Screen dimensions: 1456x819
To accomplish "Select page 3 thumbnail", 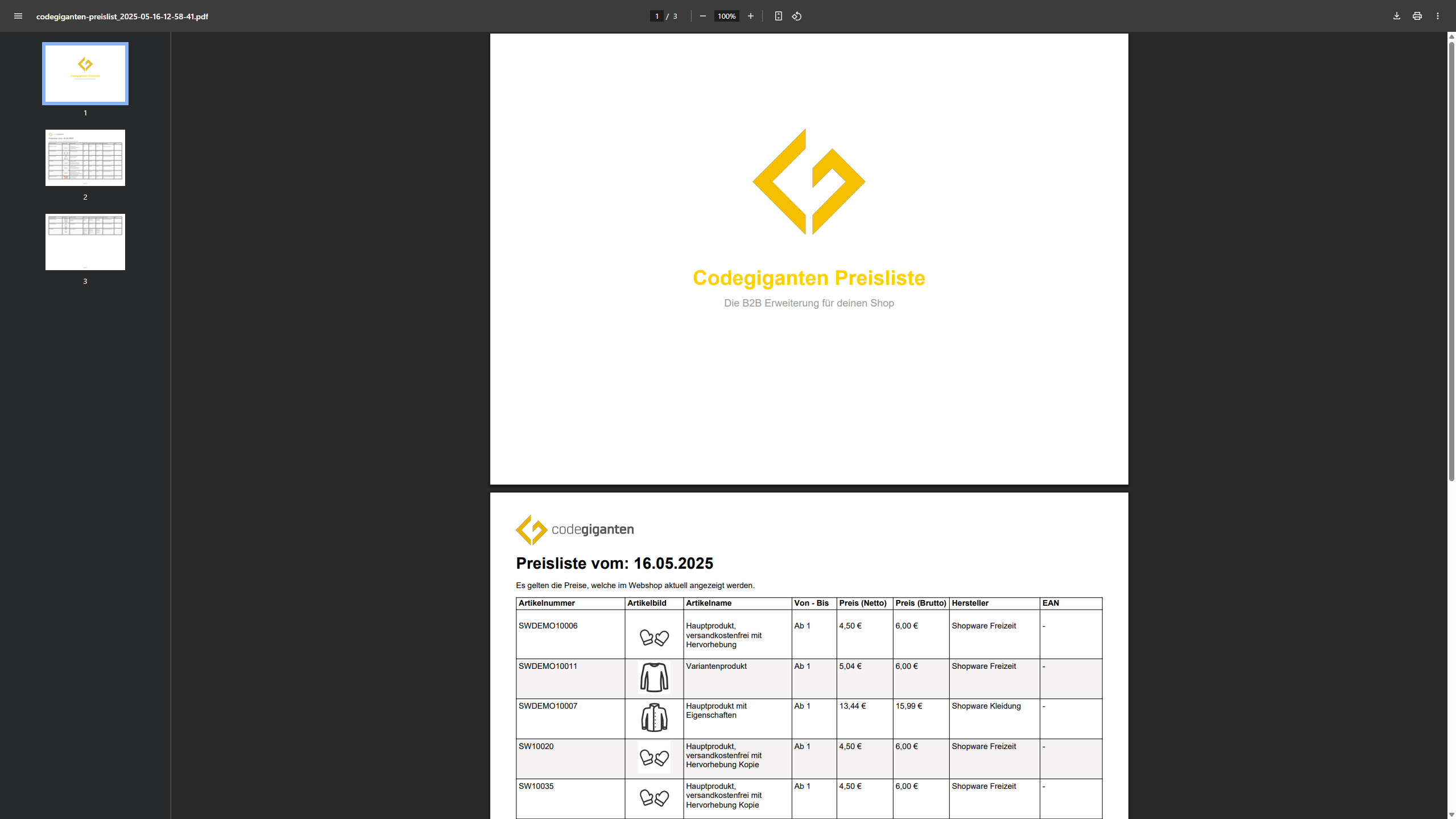I will [85, 242].
